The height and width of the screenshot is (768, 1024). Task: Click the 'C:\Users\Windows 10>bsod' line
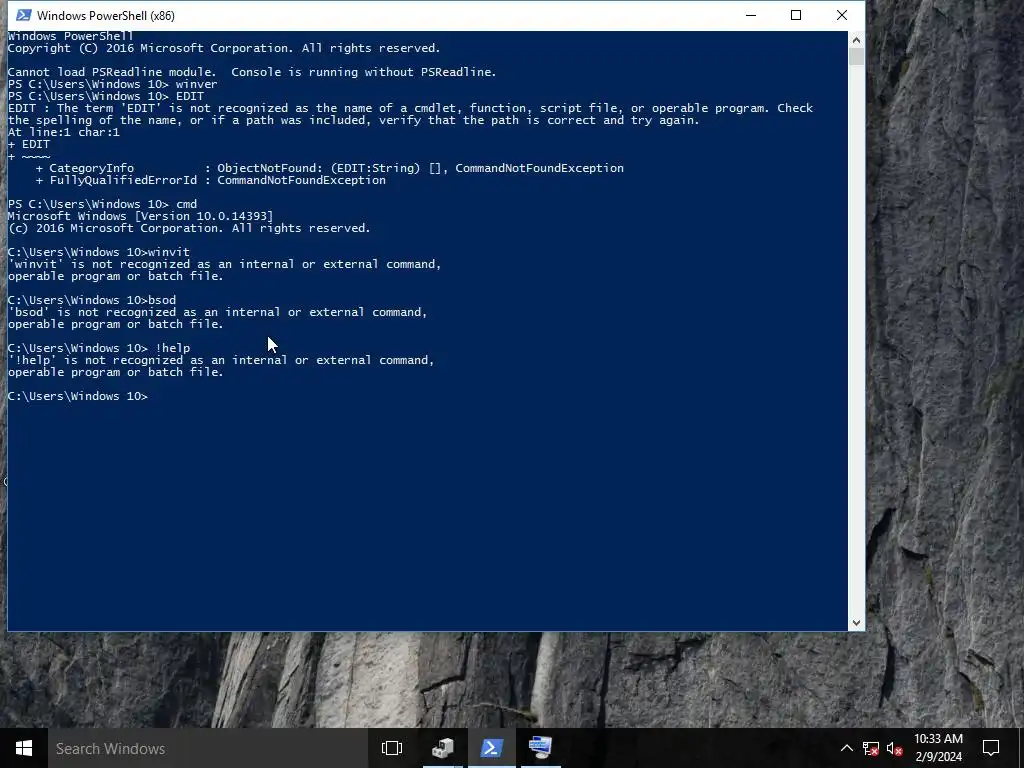(x=92, y=300)
